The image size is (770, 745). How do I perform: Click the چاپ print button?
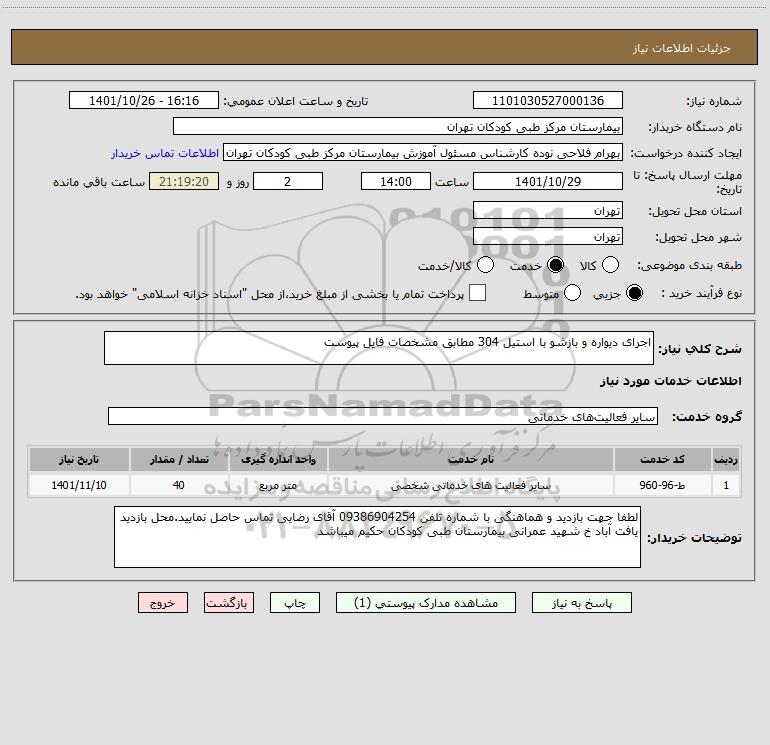click(x=295, y=603)
